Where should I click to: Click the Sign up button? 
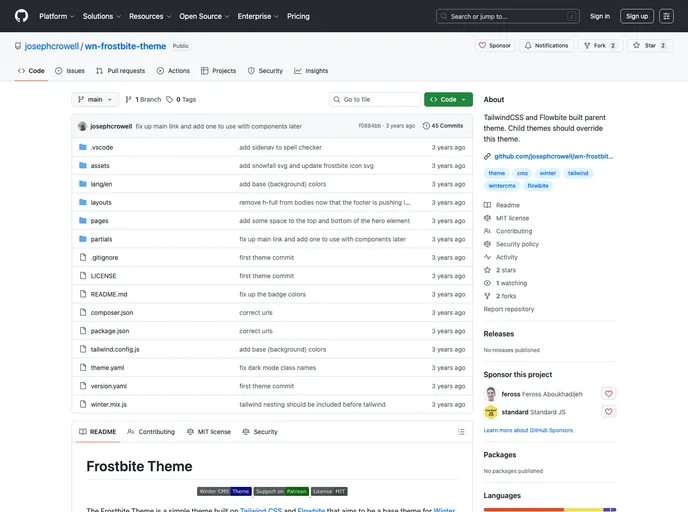coord(636,16)
